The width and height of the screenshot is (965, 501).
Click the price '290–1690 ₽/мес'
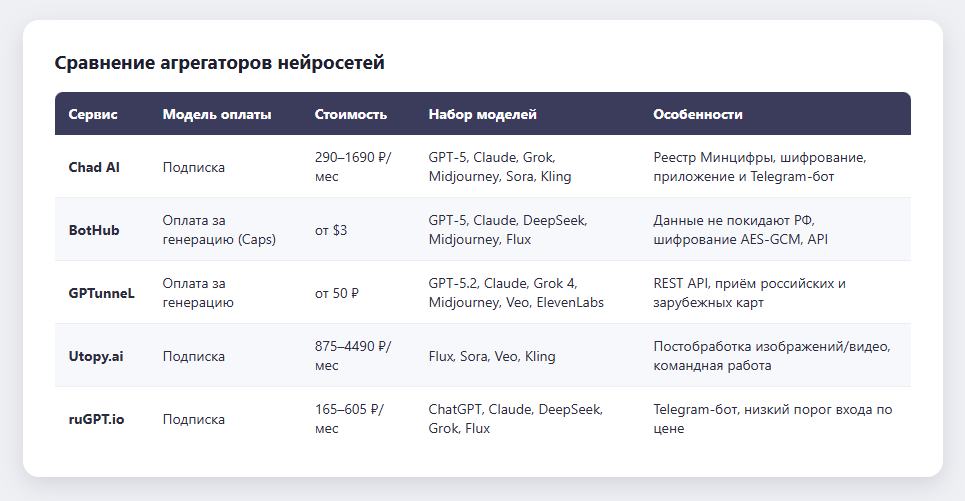point(353,167)
